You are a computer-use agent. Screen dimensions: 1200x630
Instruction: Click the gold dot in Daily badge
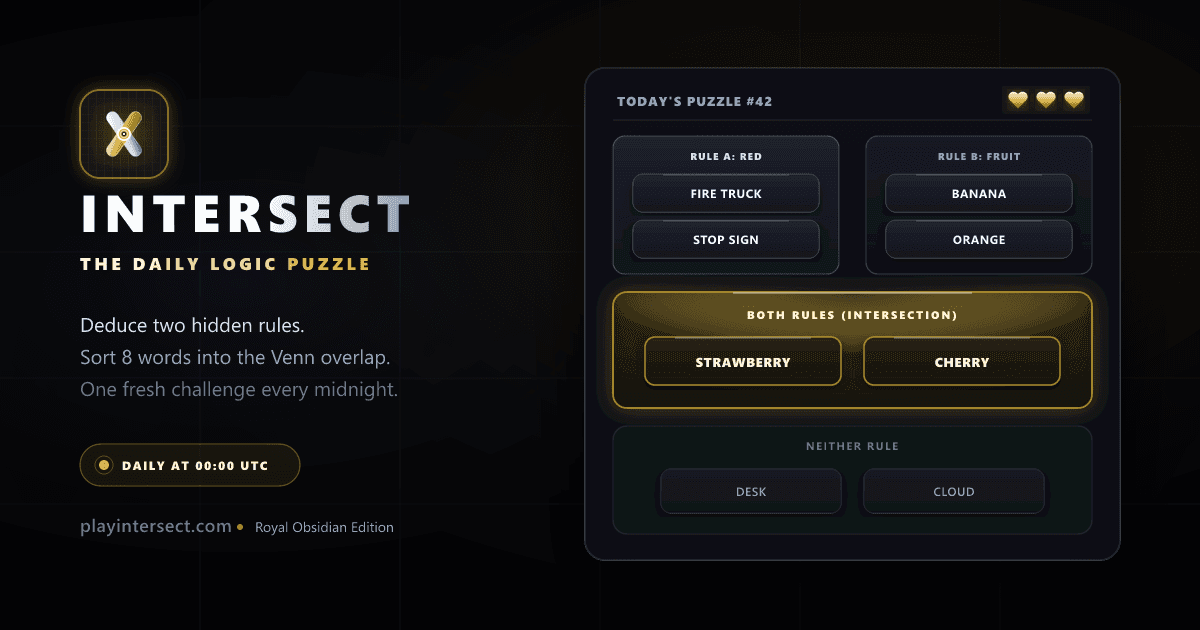coord(103,465)
